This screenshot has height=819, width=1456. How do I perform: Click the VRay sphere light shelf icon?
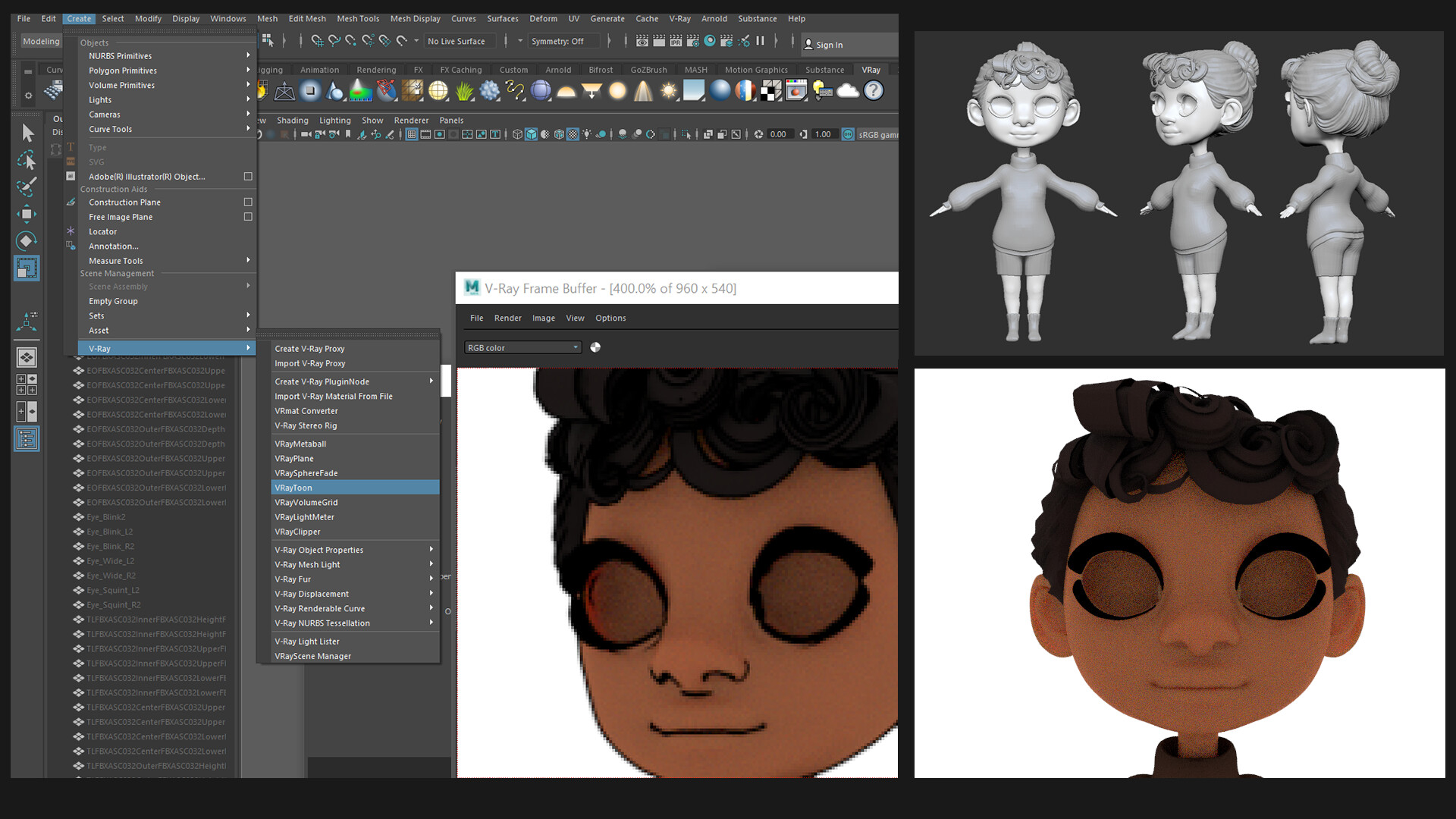(618, 91)
